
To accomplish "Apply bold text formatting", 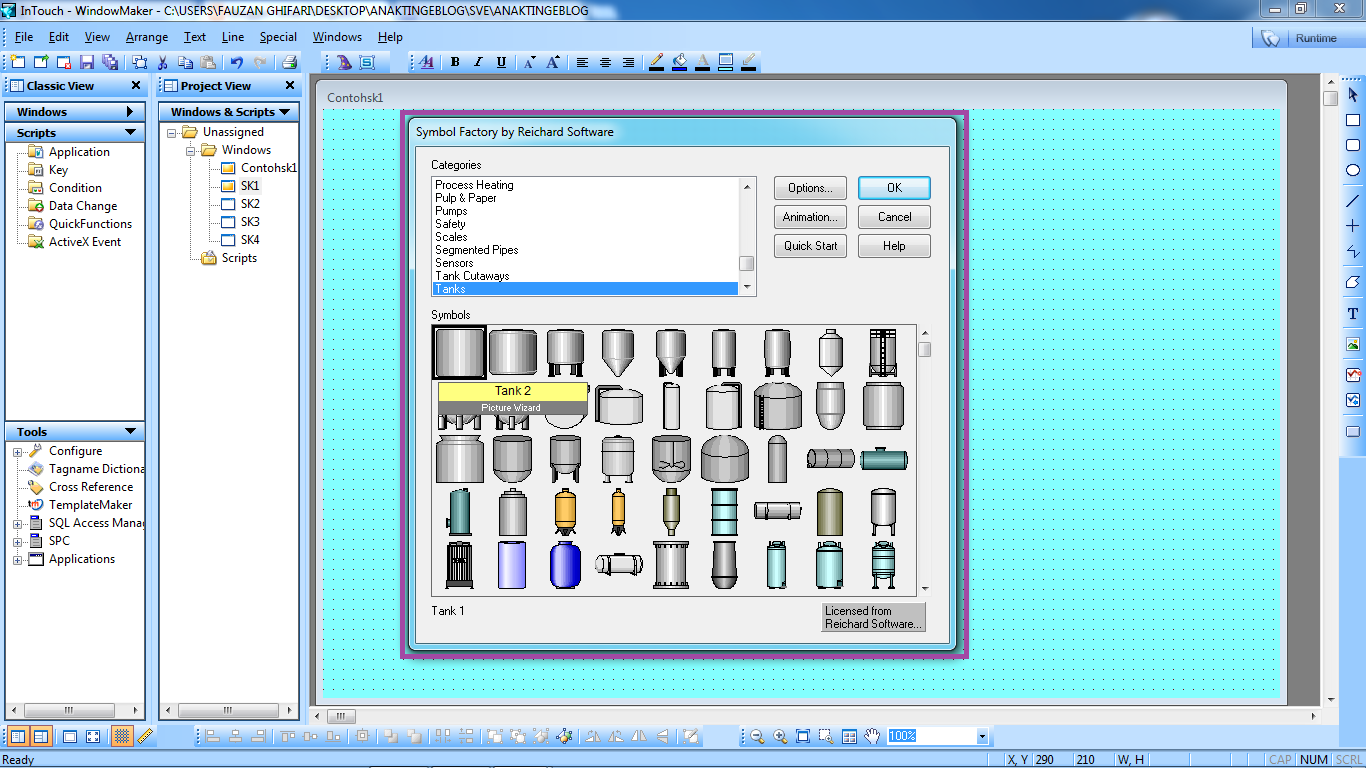I will click(455, 62).
